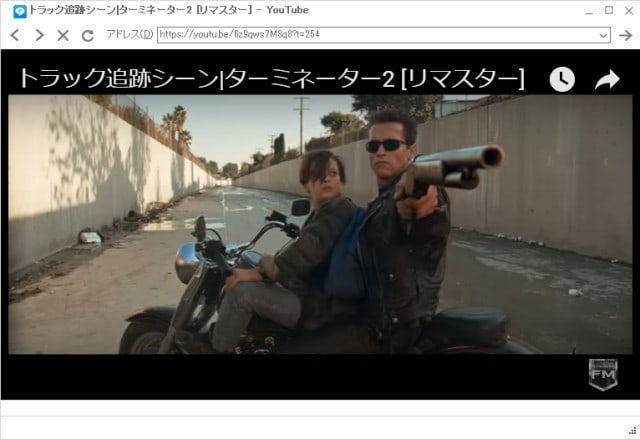The height and width of the screenshot is (439, 640).
Task: Click the app icon in the title bar
Action: pos(20,11)
